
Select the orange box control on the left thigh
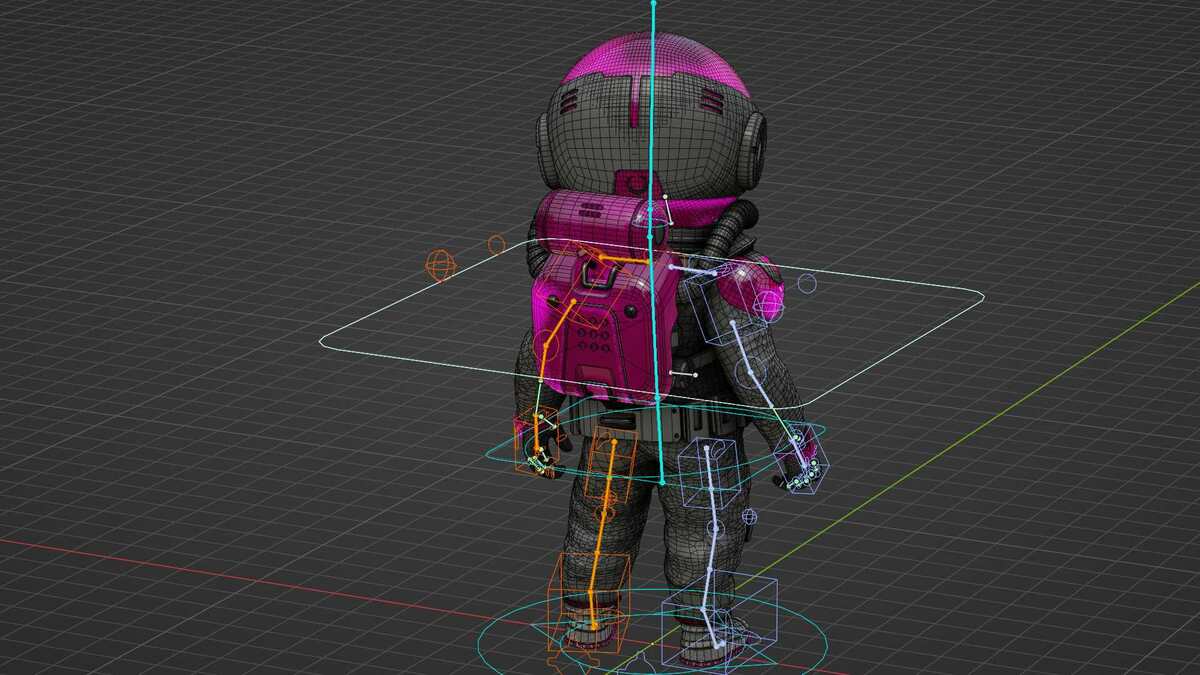(x=609, y=467)
